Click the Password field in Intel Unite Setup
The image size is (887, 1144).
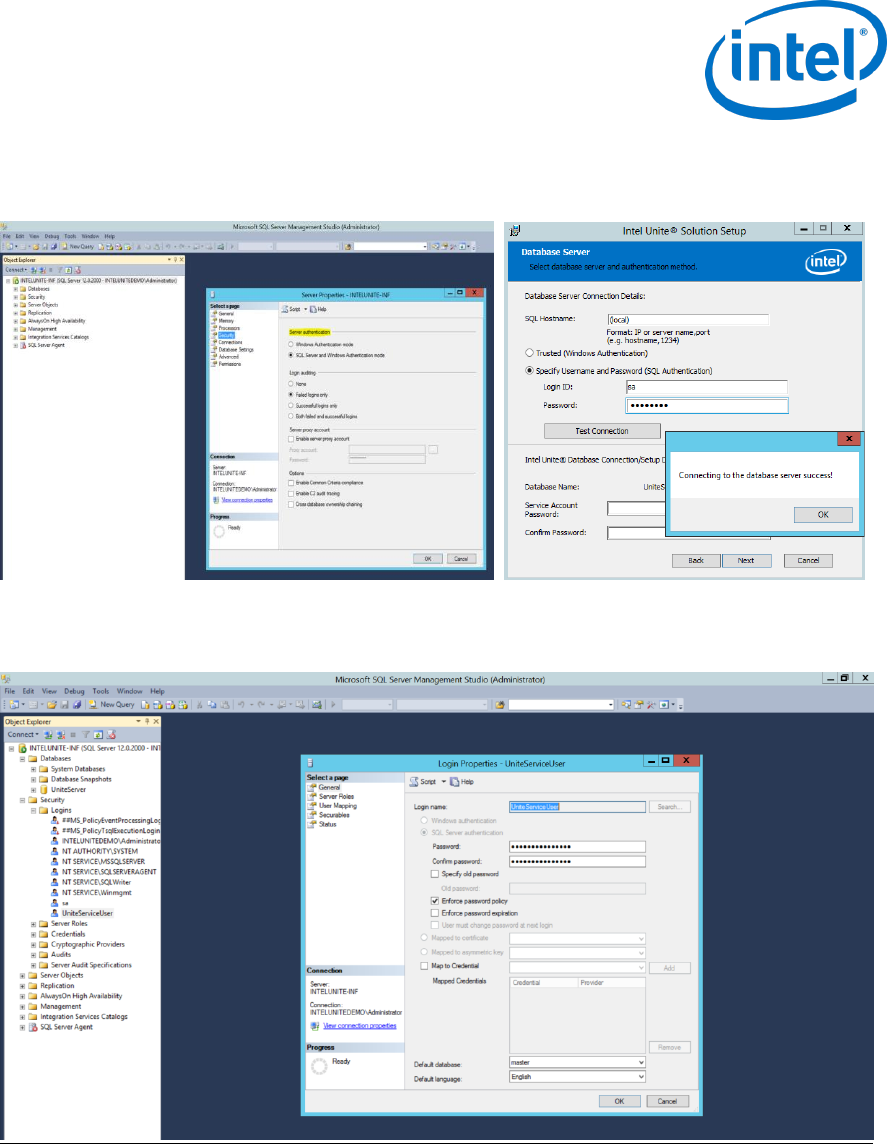coord(707,406)
